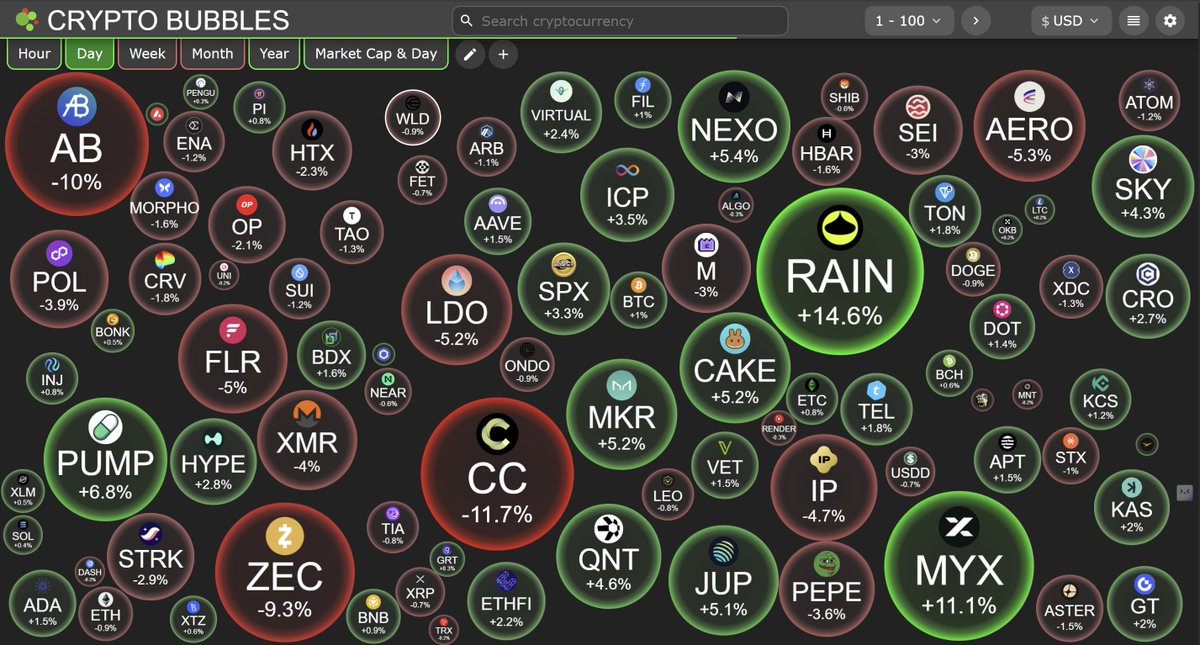Select the M bubble

706,269
